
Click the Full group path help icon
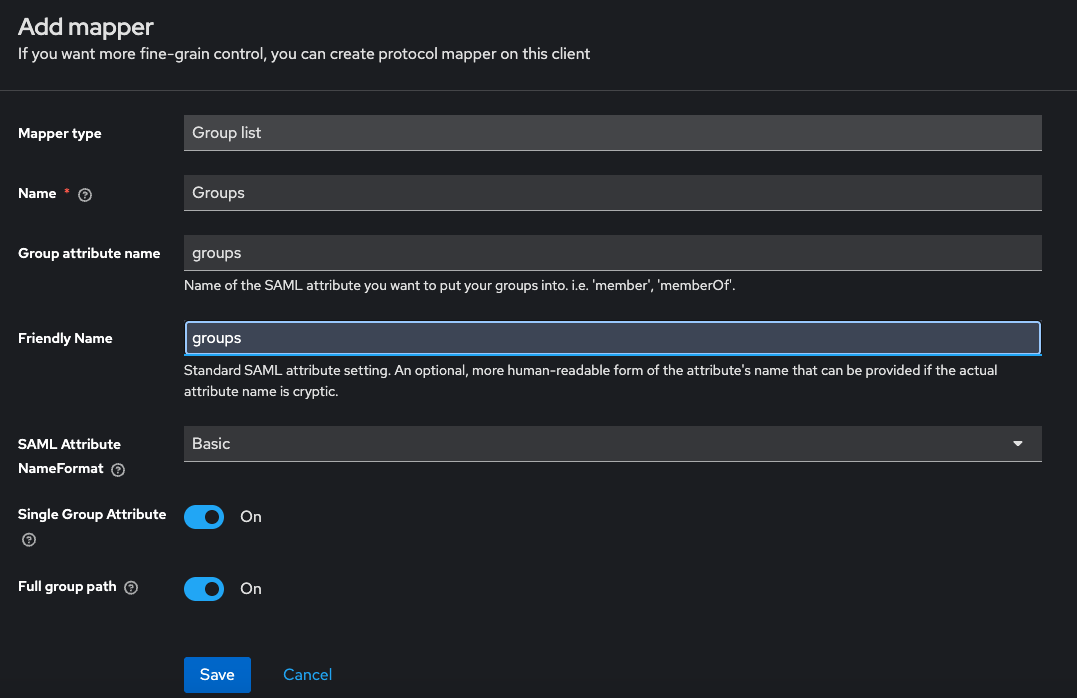pos(131,588)
